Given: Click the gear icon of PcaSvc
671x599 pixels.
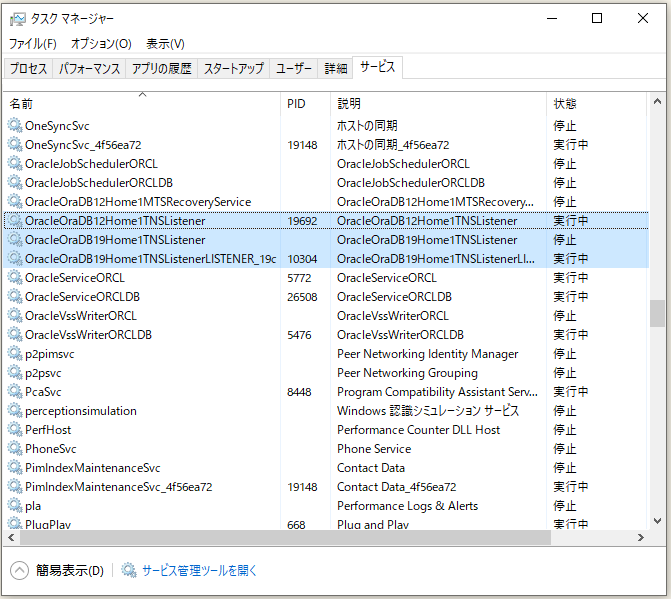Looking at the screenshot, I should [x=15, y=391].
